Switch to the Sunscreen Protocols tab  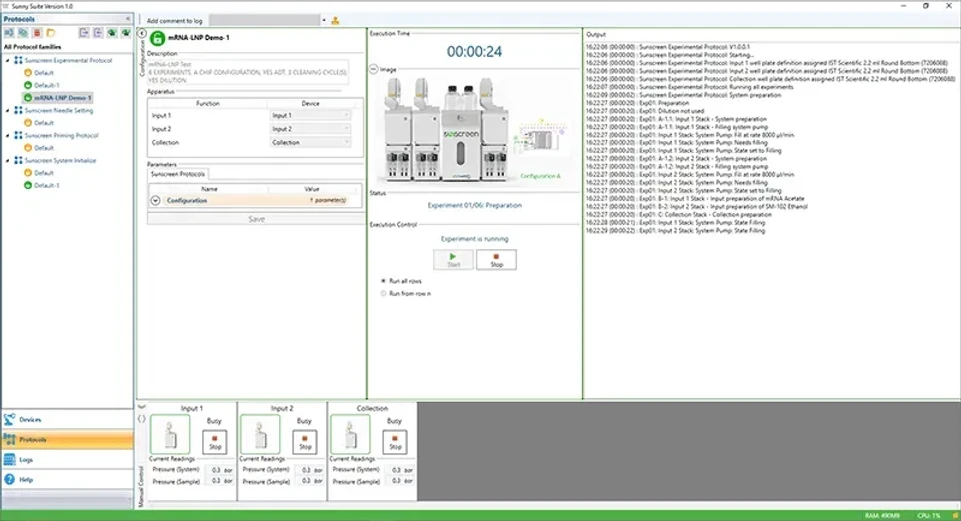[x=177, y=173]
